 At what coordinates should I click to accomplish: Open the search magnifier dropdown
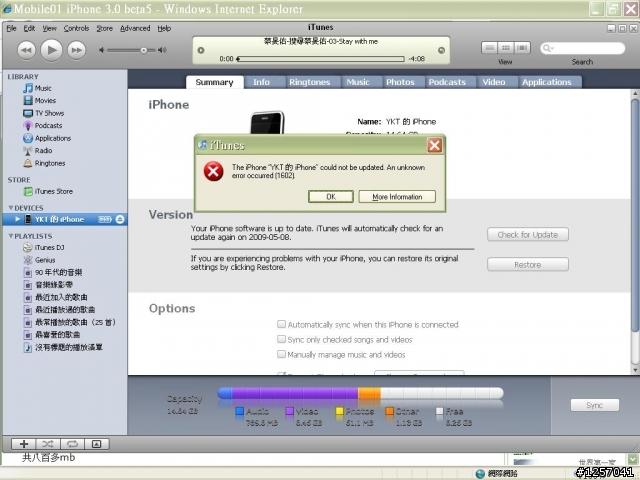click(x=548, y=48)
